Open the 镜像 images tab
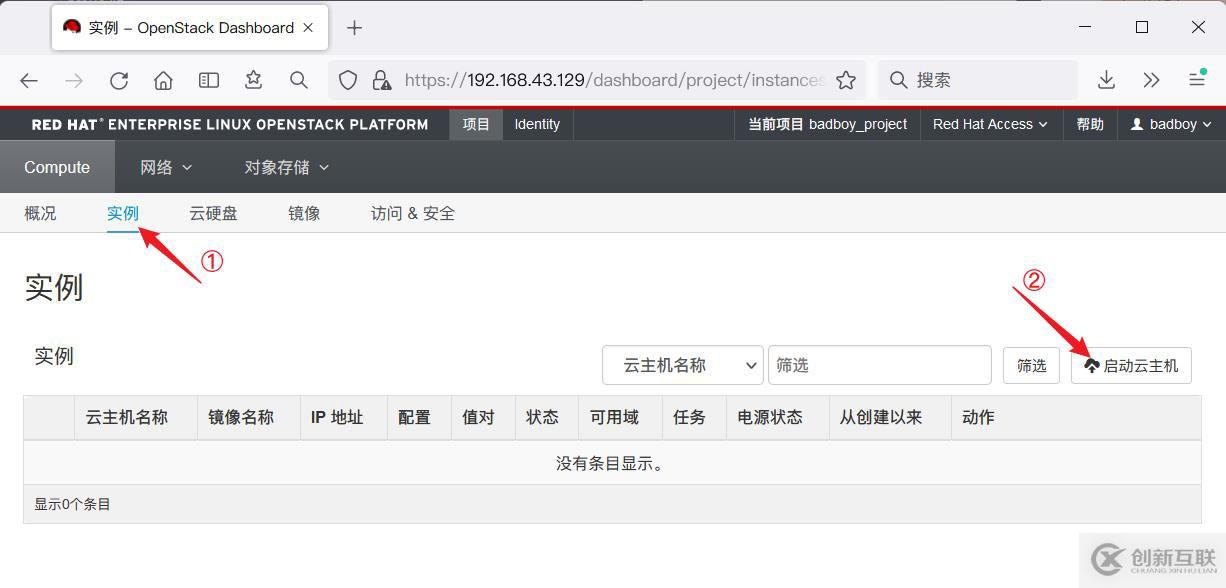 304,213
